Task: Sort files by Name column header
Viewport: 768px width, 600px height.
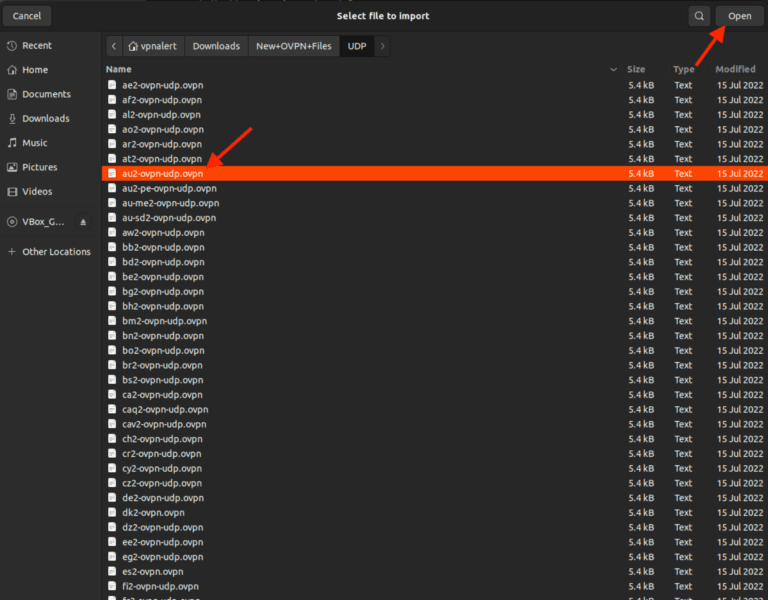Action: tap(119, 70)
